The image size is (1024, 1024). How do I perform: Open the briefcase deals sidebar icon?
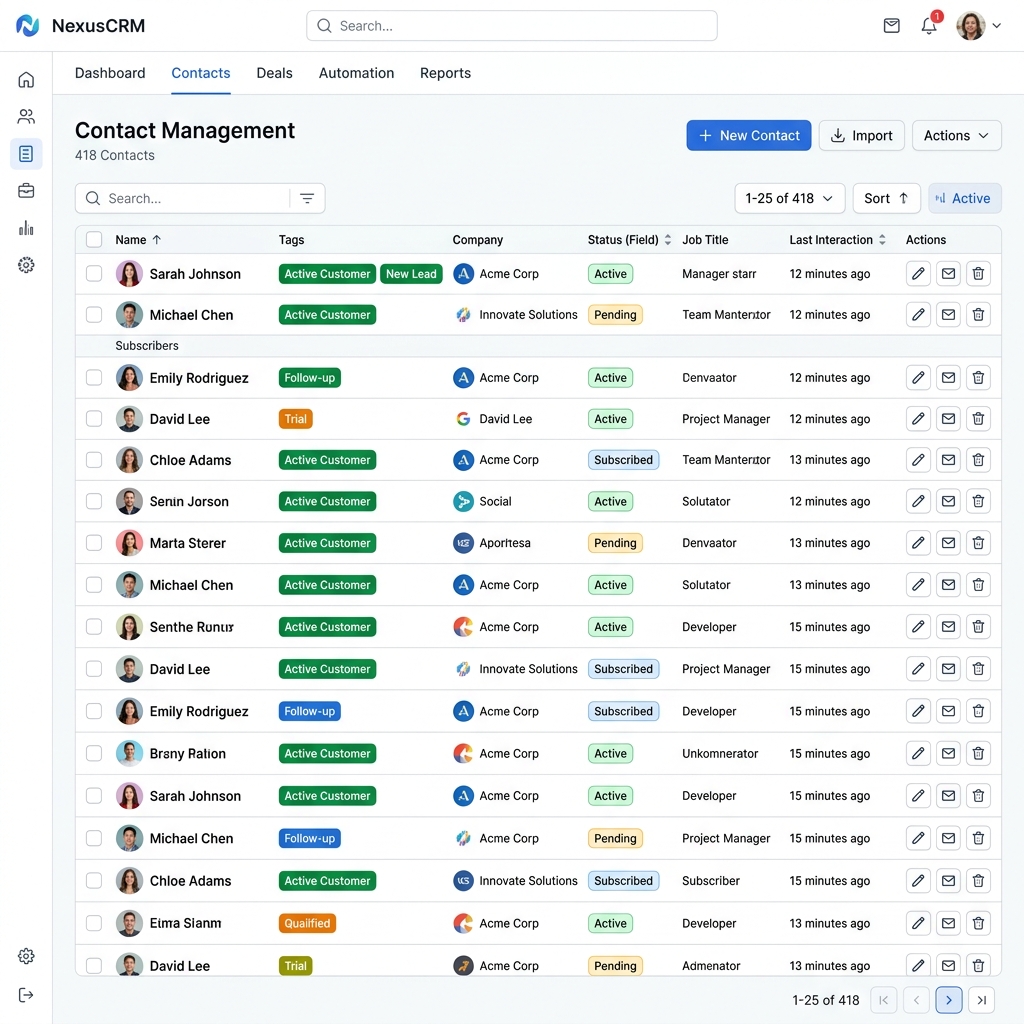point(26,191)
